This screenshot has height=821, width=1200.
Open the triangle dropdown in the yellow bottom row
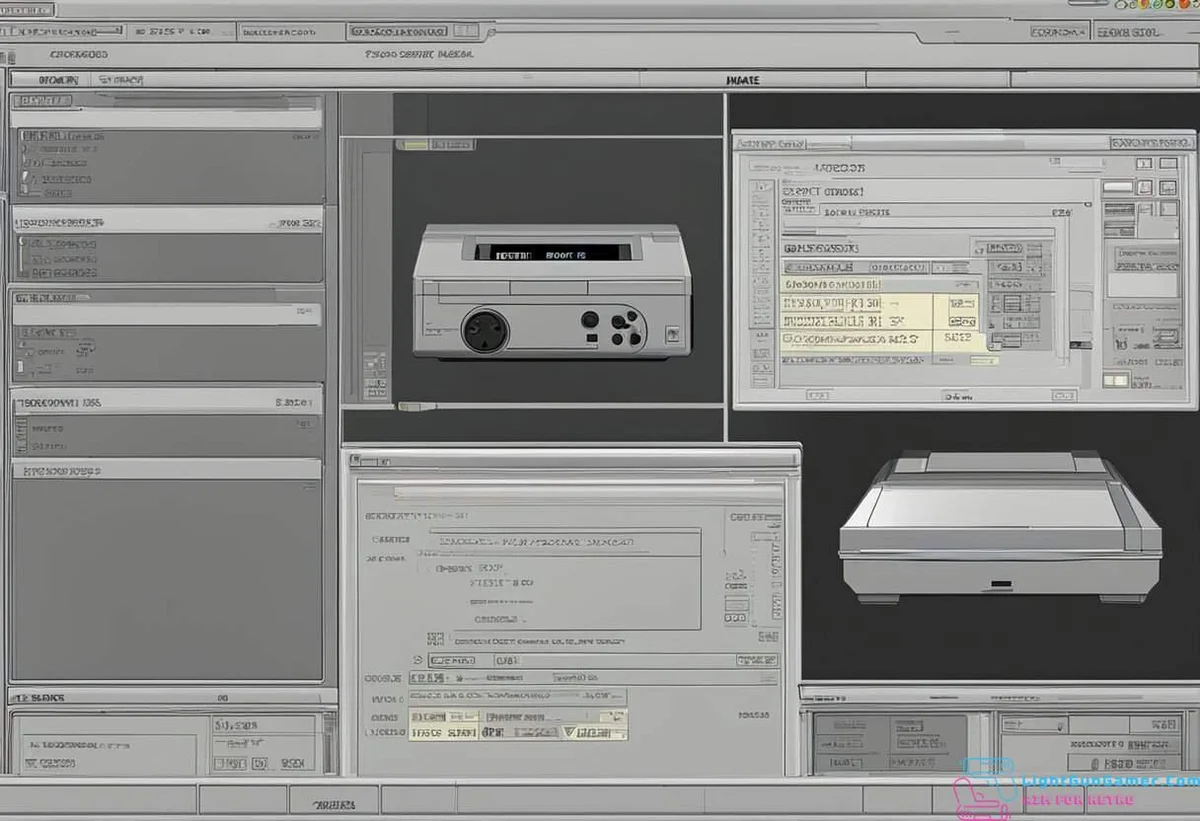click(x=569, y=732)
